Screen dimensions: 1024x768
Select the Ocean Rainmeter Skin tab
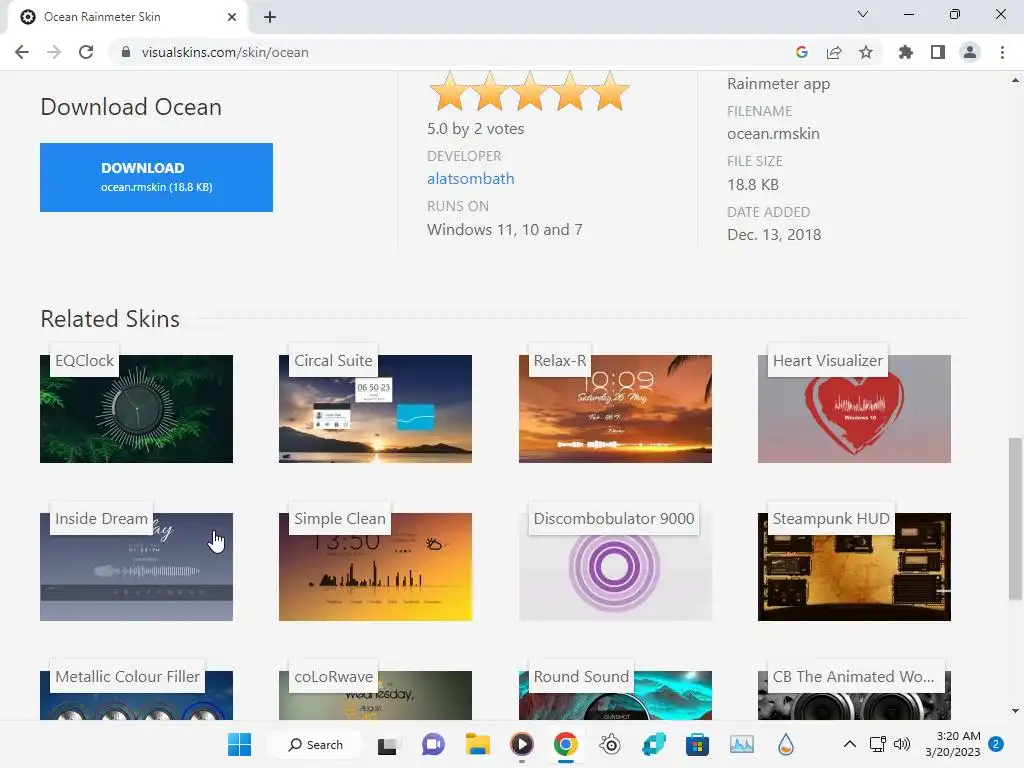point(127,17)
